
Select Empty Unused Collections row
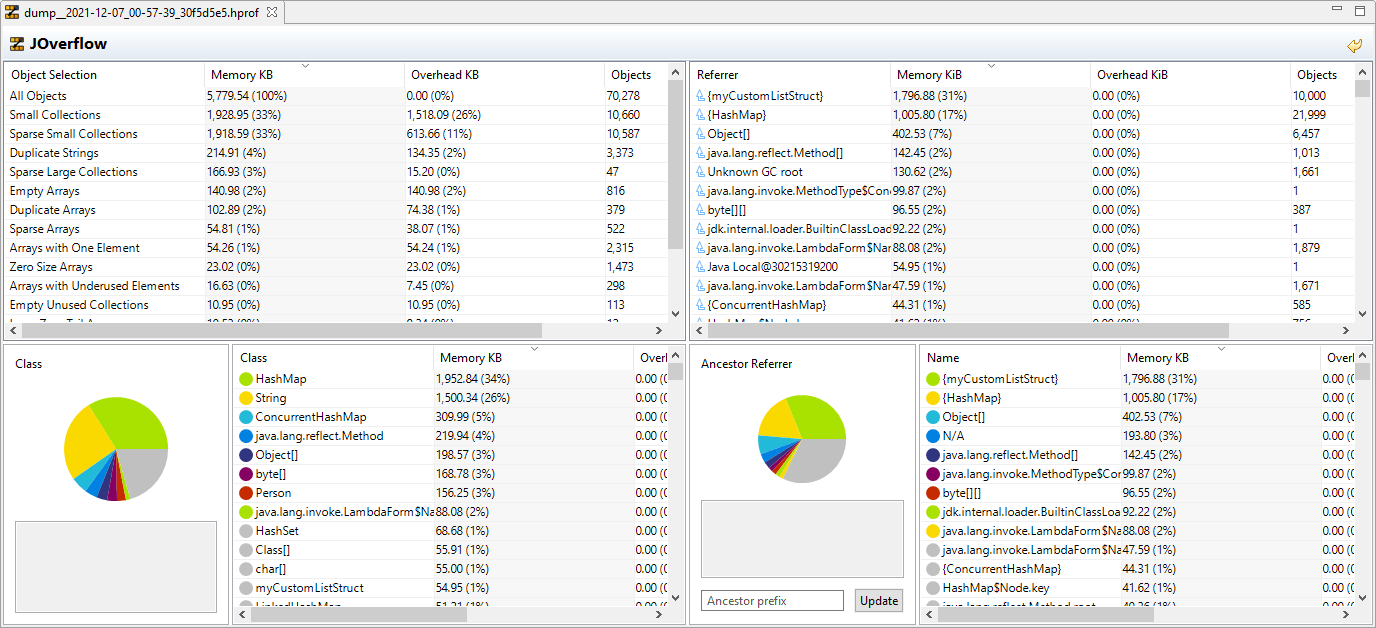(x=335, y=305)
